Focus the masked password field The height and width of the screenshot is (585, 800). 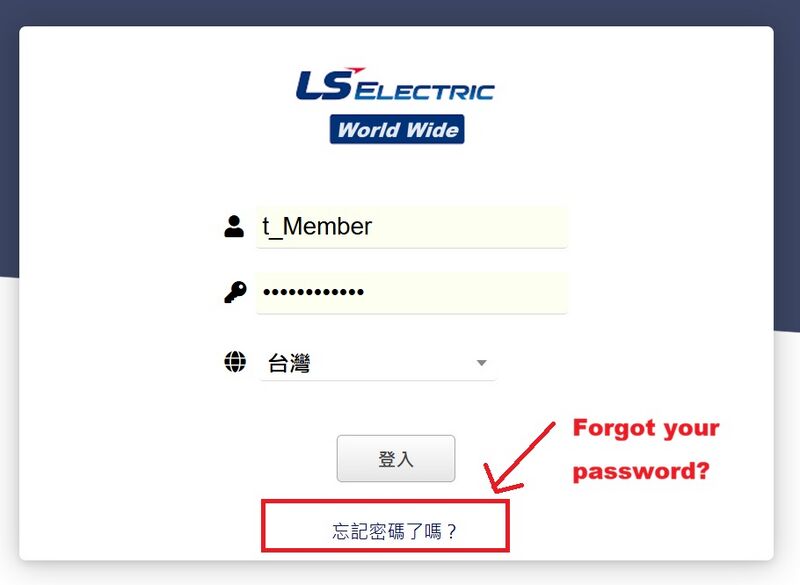411,293
